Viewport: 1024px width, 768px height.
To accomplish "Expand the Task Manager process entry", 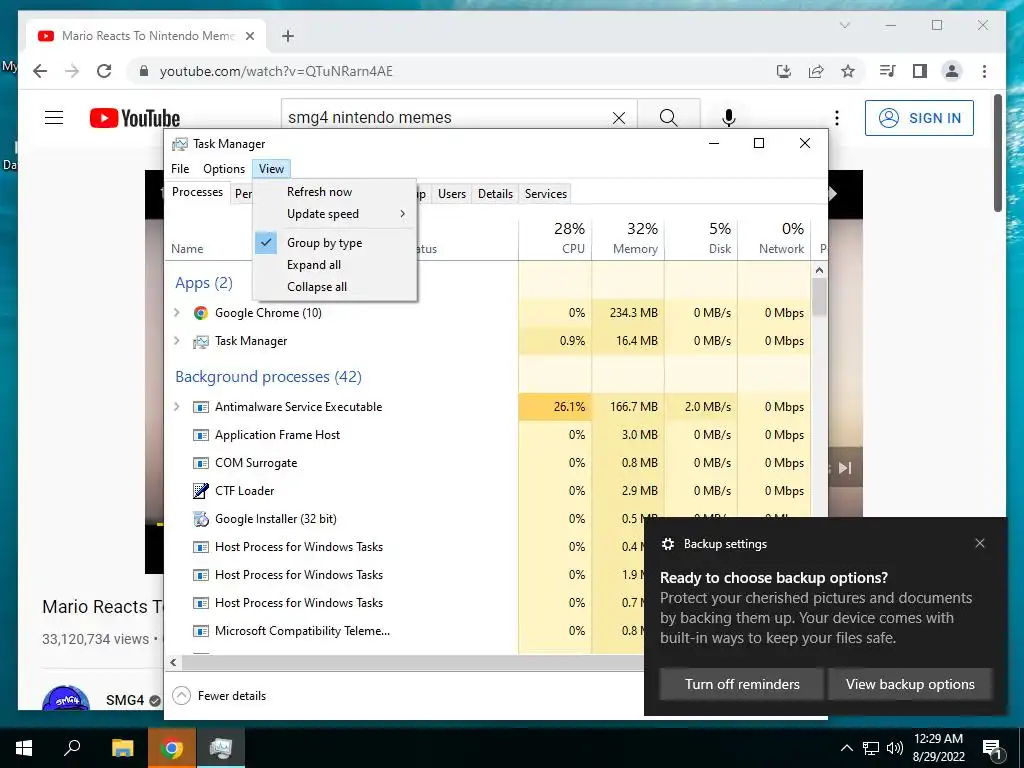I will [x=176, y=341].
